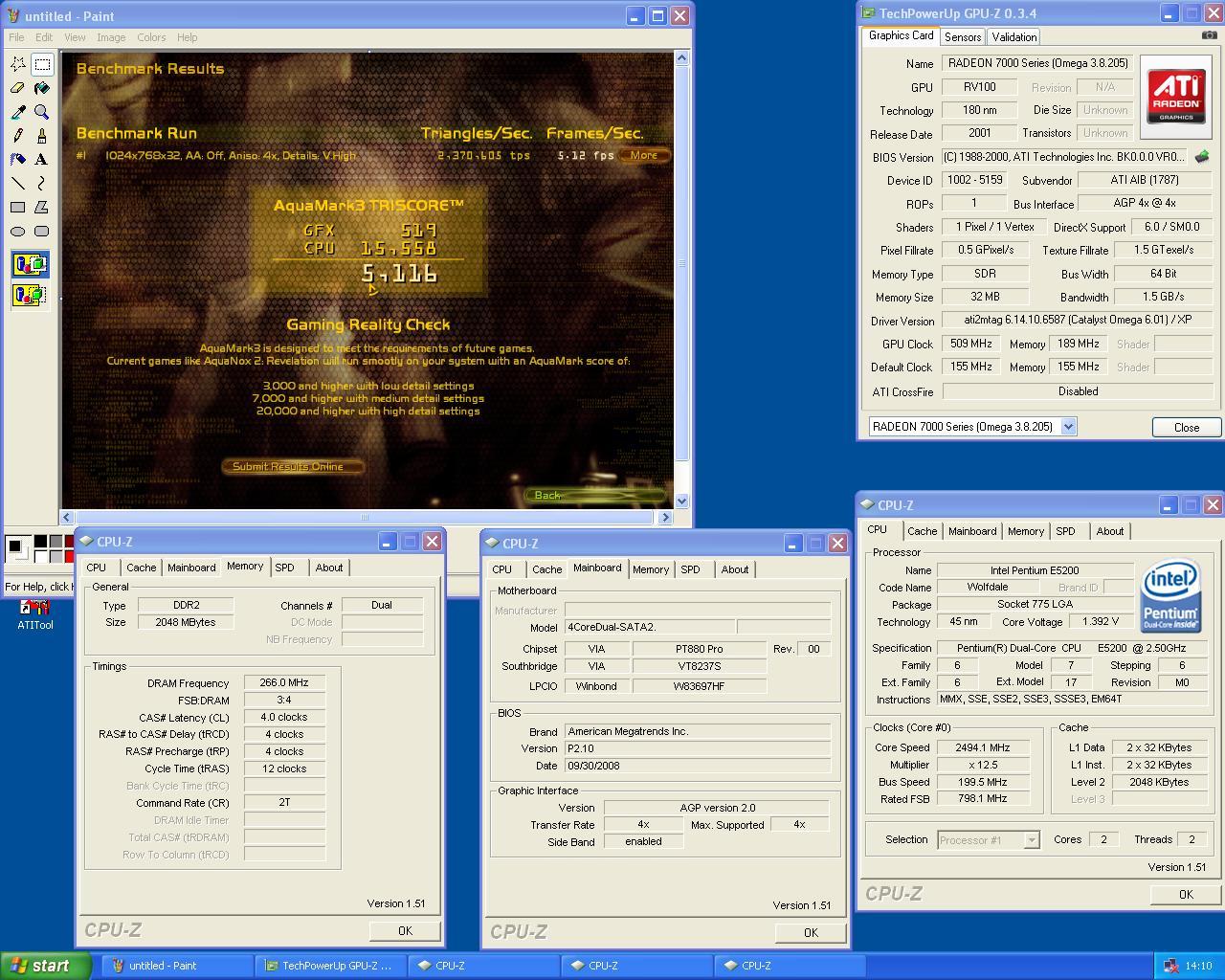Click the Paint canvas scroll-up arrow

point(681,58)
